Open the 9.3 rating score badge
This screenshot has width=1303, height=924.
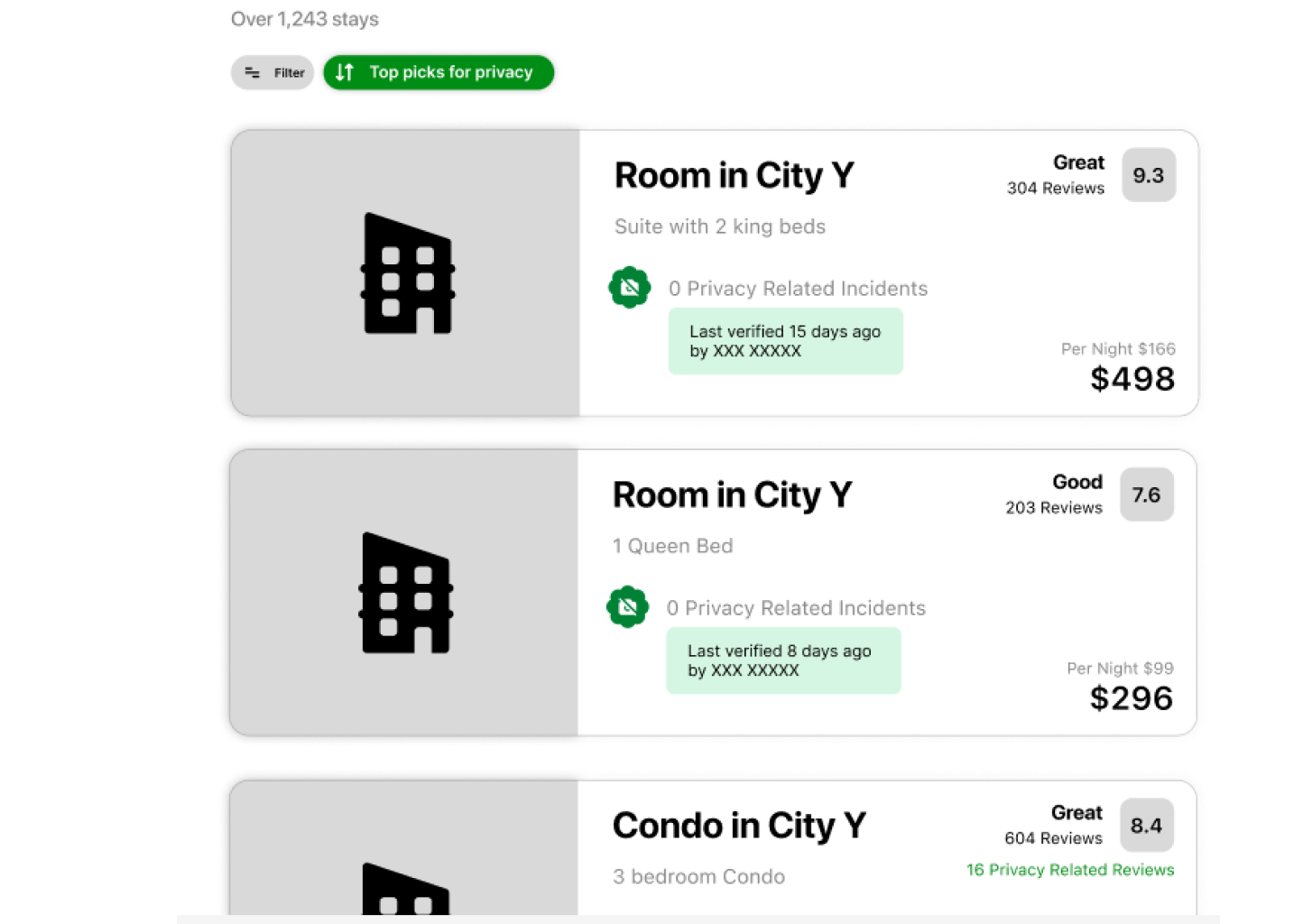[x=1148, y=175]
